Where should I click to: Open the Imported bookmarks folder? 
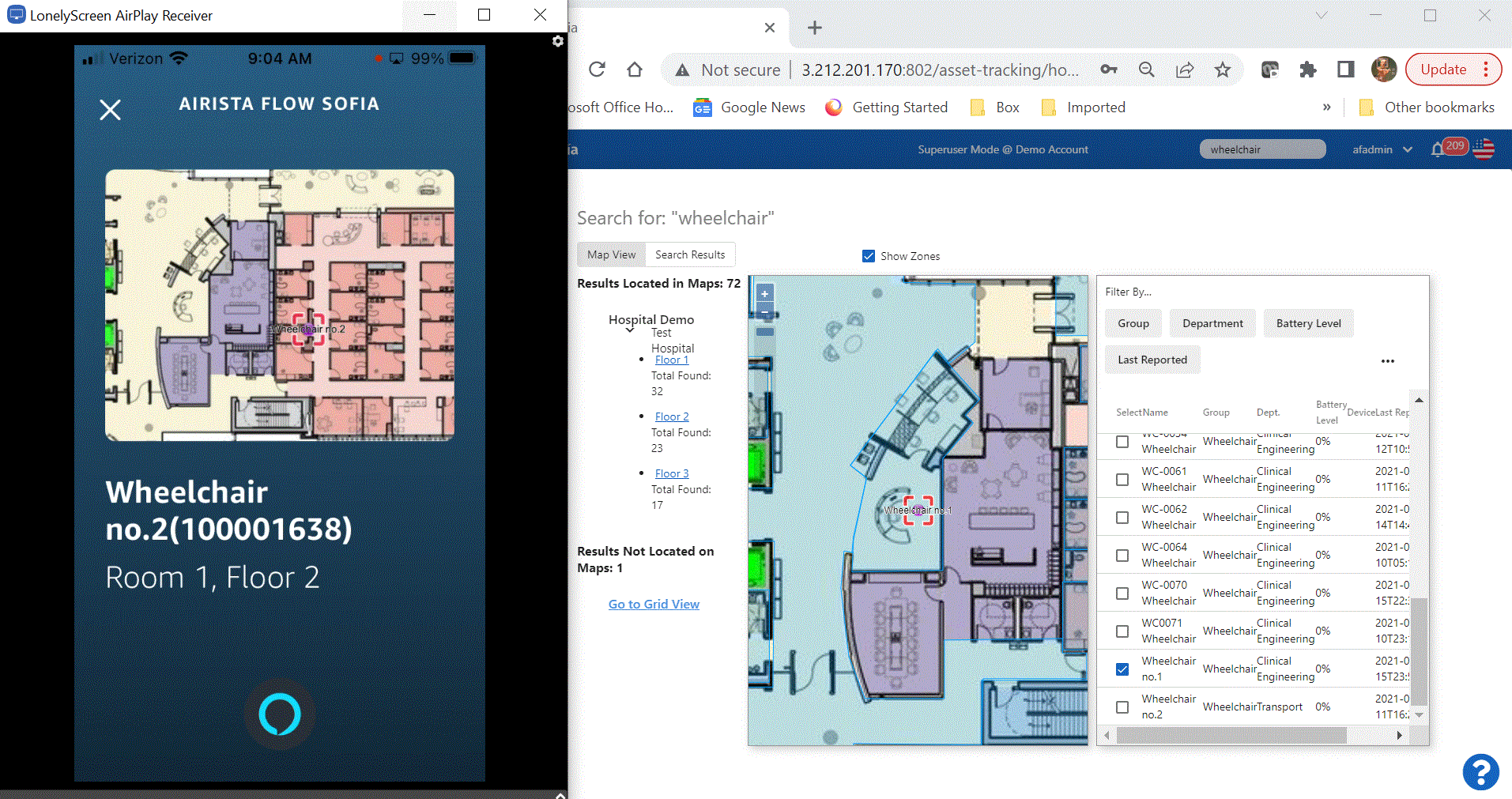1084,107
